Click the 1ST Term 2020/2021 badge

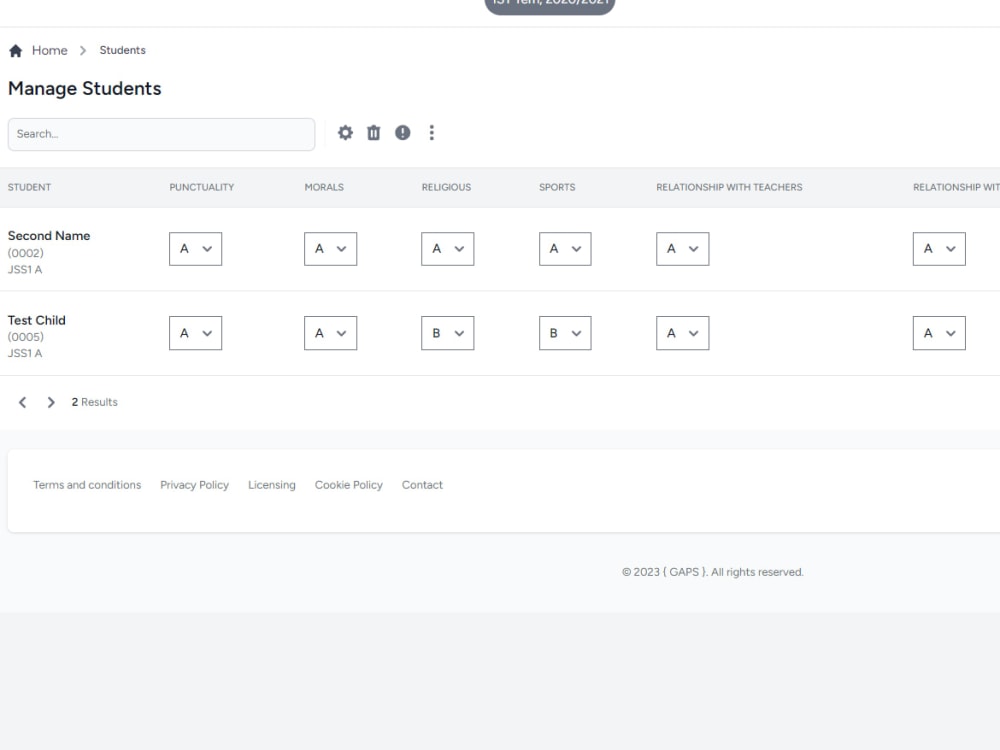[549, 4]
